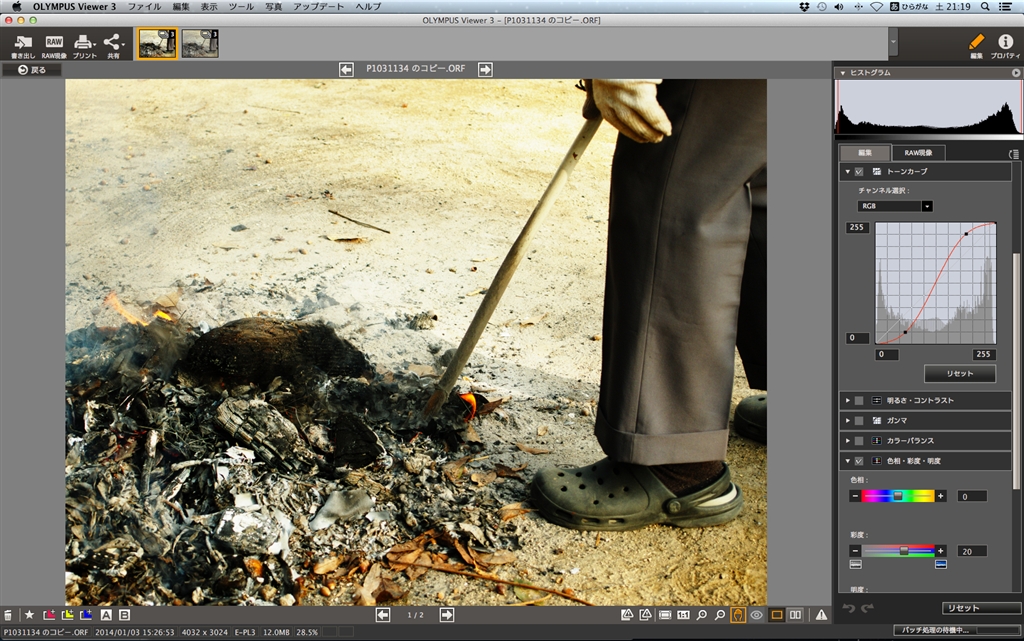Click the 色相 hue slider bar

point(898,496)
